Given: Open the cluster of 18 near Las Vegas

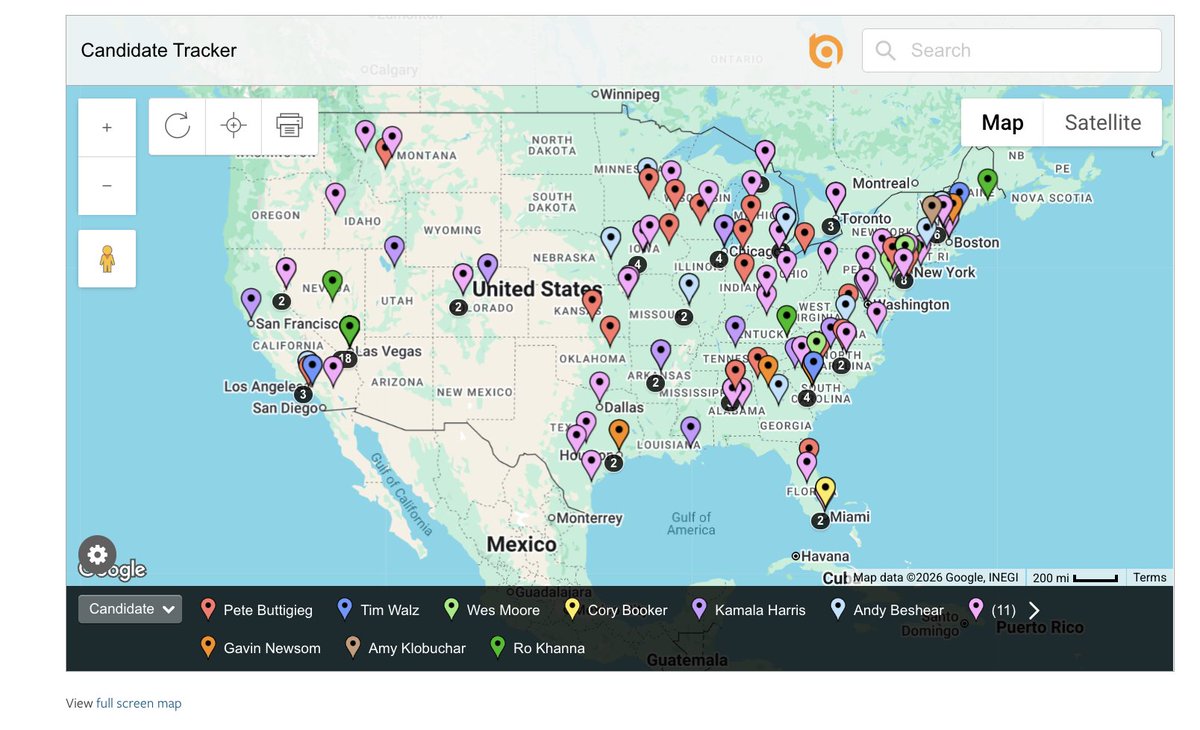Looking at the screenshot, I should click(x=346, y=358).
